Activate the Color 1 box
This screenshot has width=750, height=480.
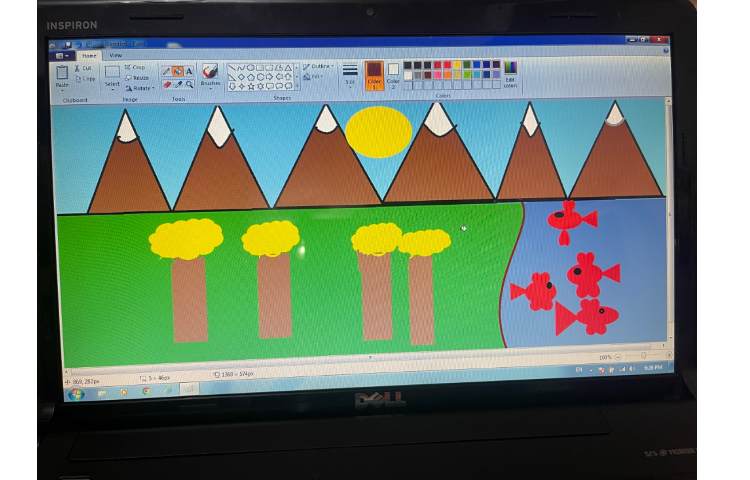[374, 74]
